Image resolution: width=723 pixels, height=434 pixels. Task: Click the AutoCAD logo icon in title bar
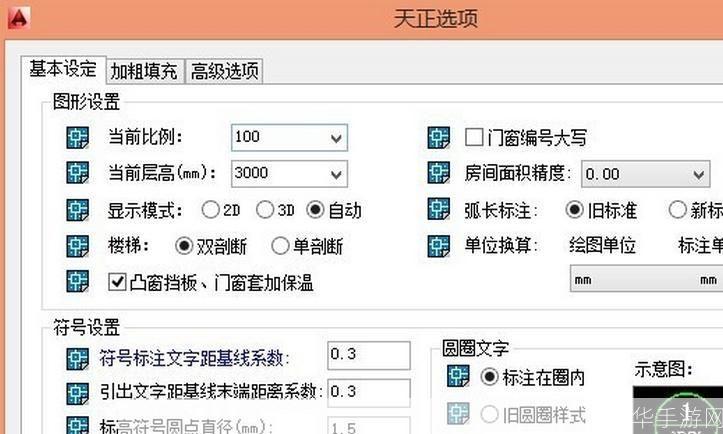[x=19, y=18]
